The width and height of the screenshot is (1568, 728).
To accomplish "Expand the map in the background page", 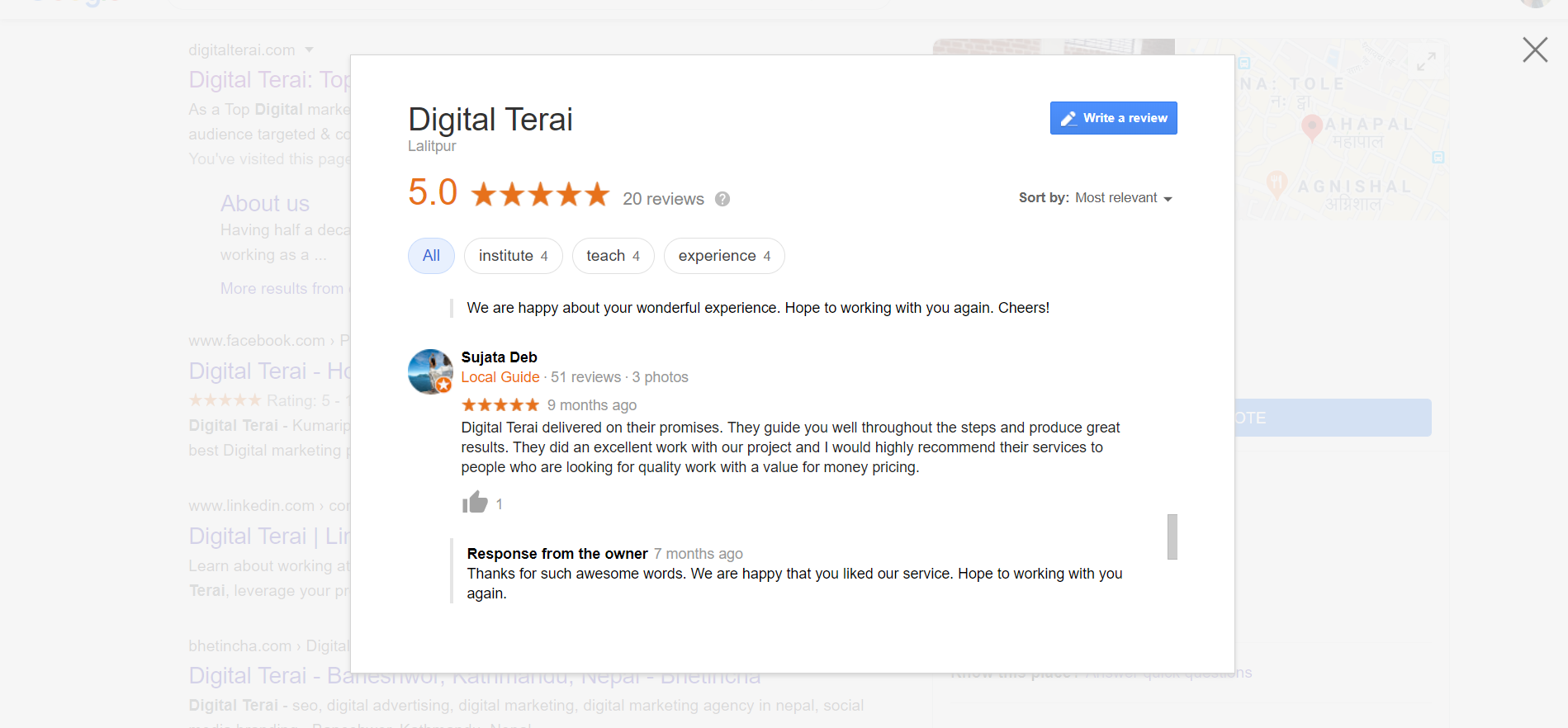I will pyautogui.click(x=1426, y=61).
